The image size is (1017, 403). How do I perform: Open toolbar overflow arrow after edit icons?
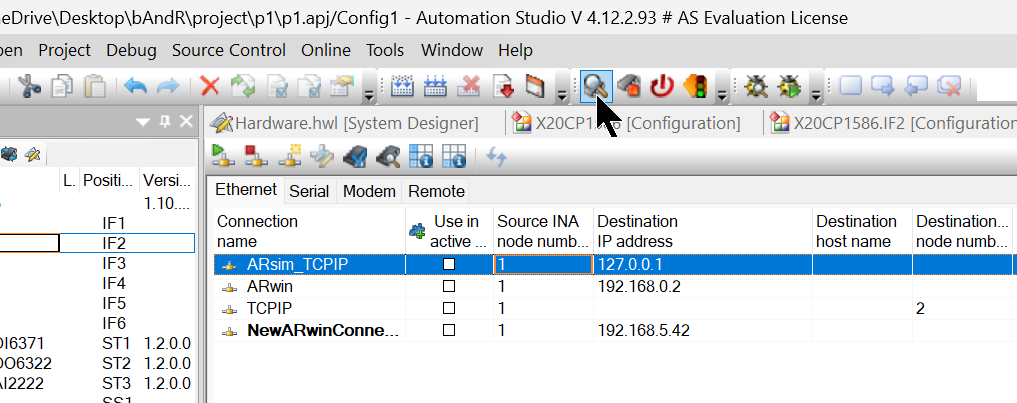[x=368, y=95]
